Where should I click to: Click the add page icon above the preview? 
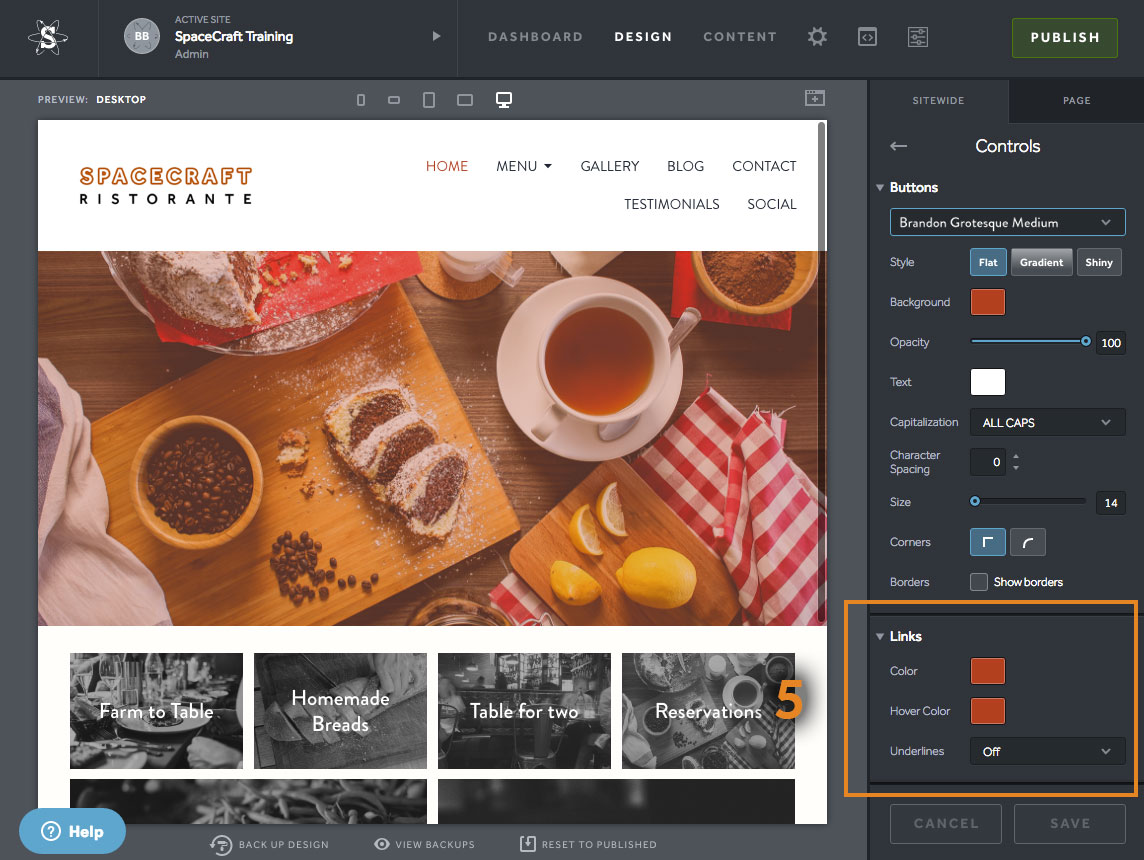pos(815,98)
